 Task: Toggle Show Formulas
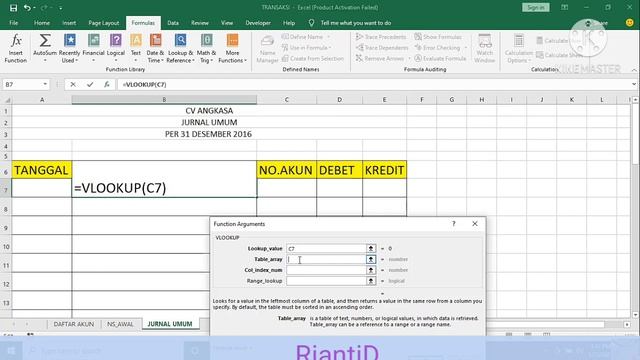pyautogui.click(x=438, y=37)
